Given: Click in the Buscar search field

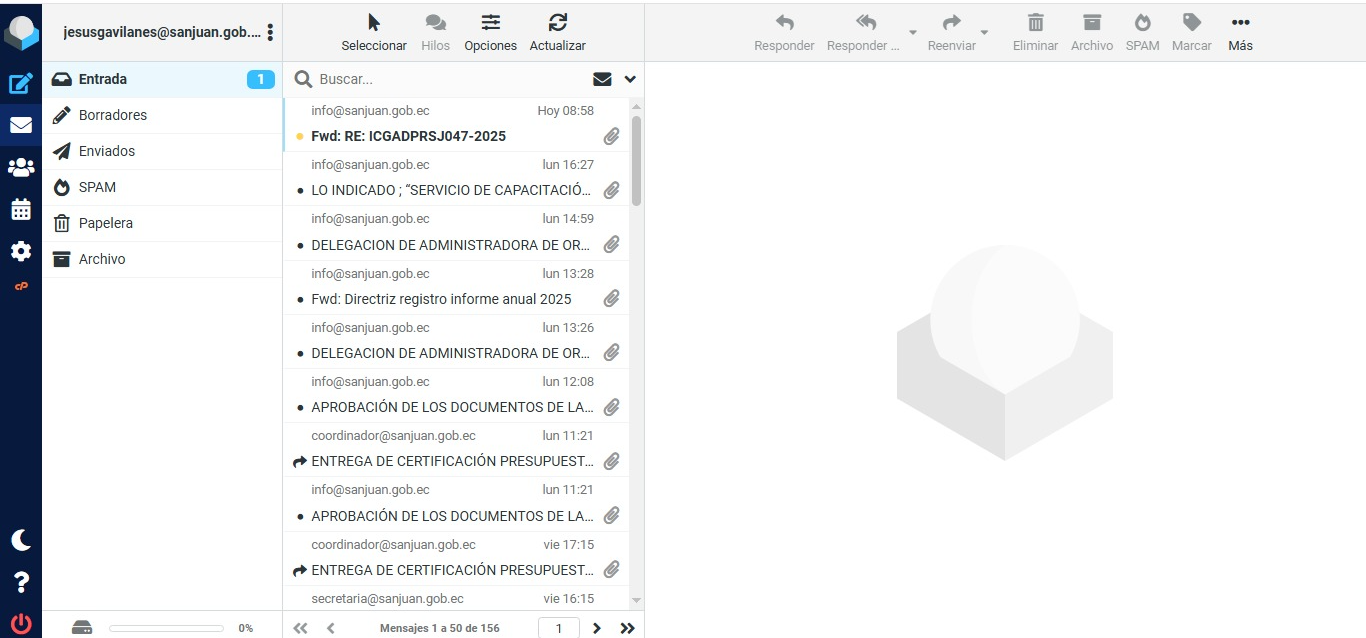Looking at the screenshot, I should click(x=450, y=79).
